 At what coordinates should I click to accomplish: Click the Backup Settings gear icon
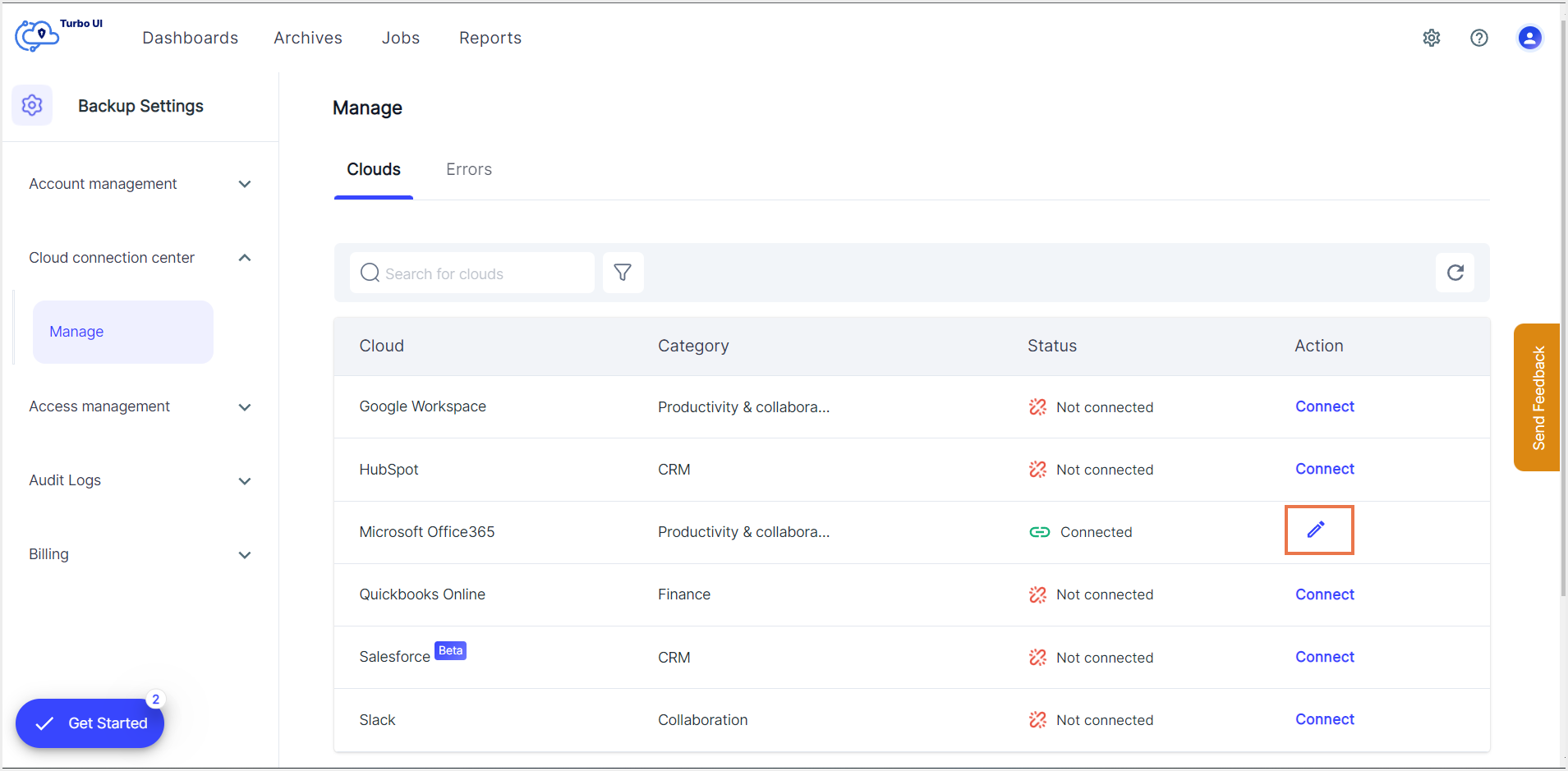point(32,105)
